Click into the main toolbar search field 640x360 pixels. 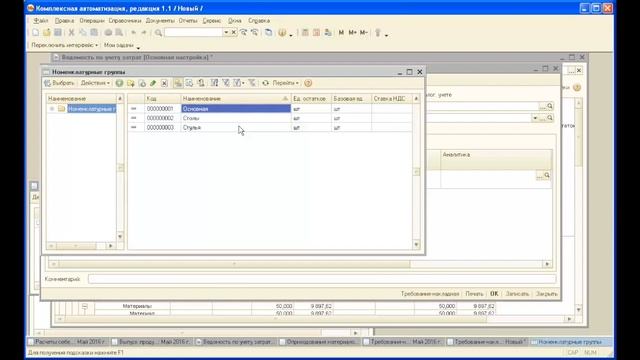tap(193, 32)
